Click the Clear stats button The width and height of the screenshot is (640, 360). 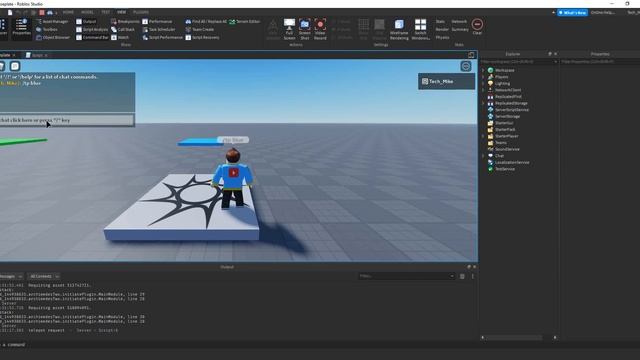tap(477, 27)
